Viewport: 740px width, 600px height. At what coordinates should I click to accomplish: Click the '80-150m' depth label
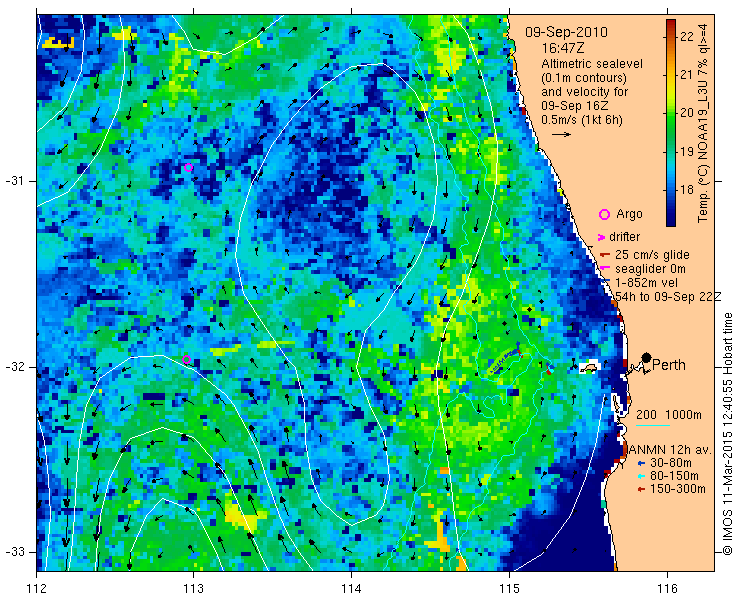tap(674, 476)
